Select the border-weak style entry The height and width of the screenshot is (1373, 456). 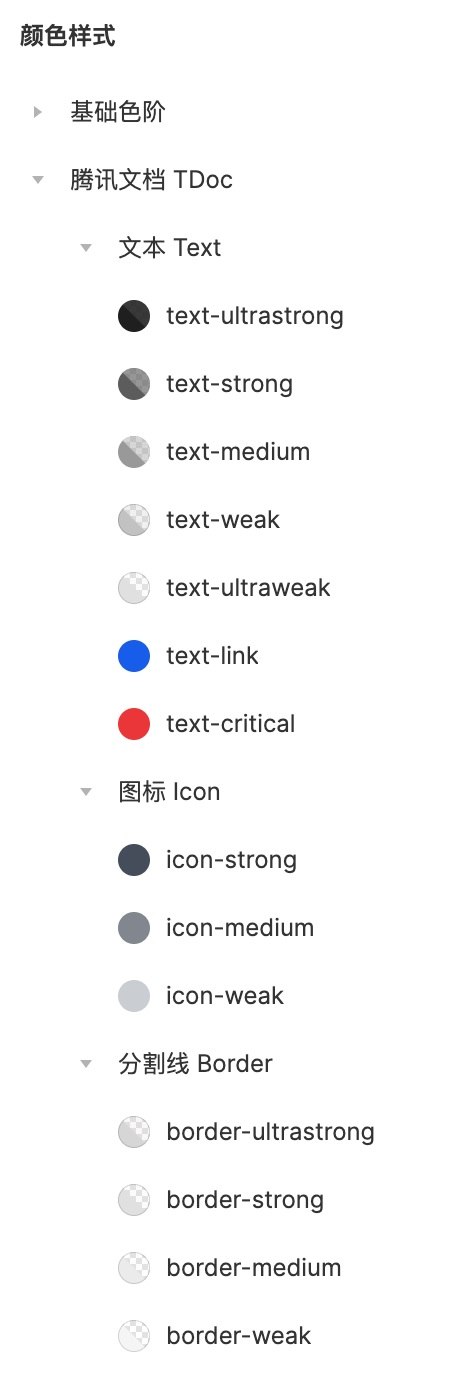tap(239, 1336)
